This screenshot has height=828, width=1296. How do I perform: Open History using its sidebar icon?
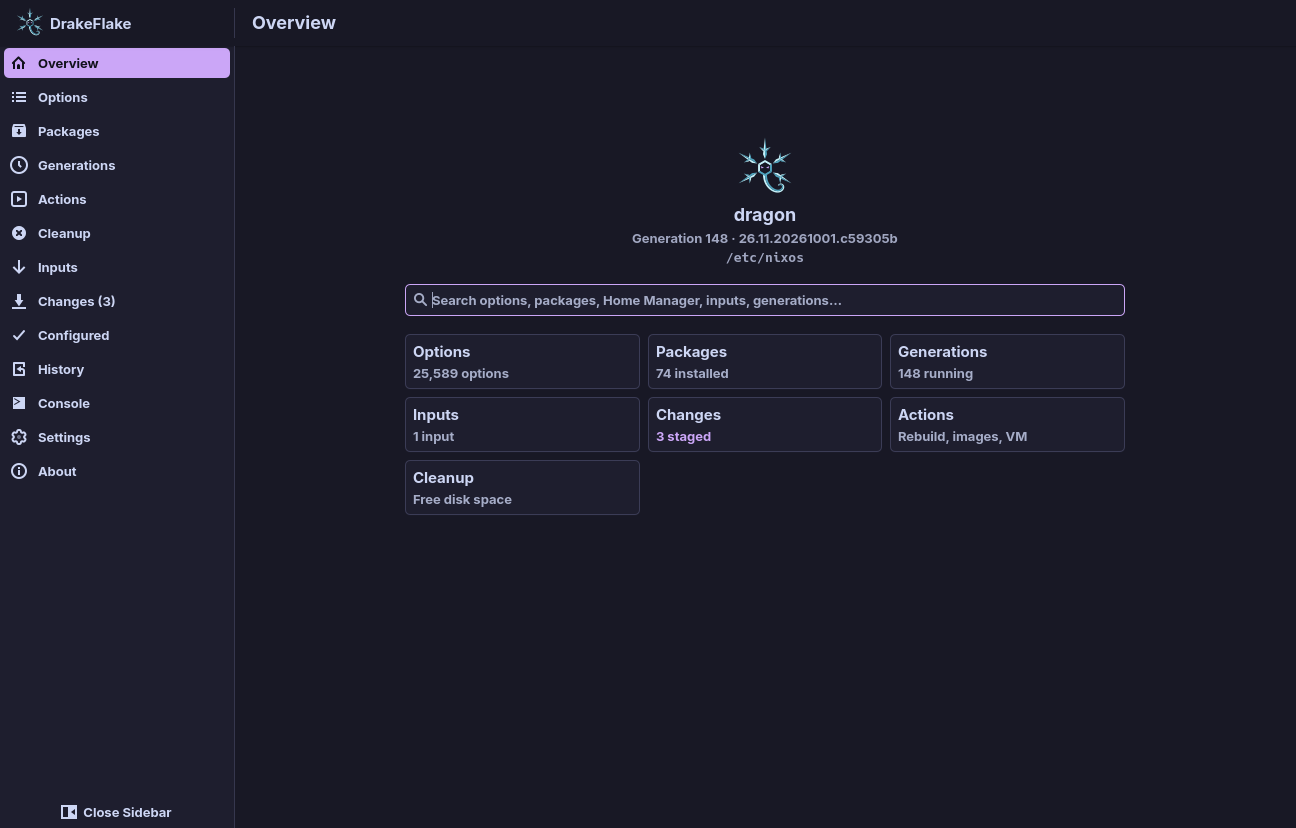(19, 369)
